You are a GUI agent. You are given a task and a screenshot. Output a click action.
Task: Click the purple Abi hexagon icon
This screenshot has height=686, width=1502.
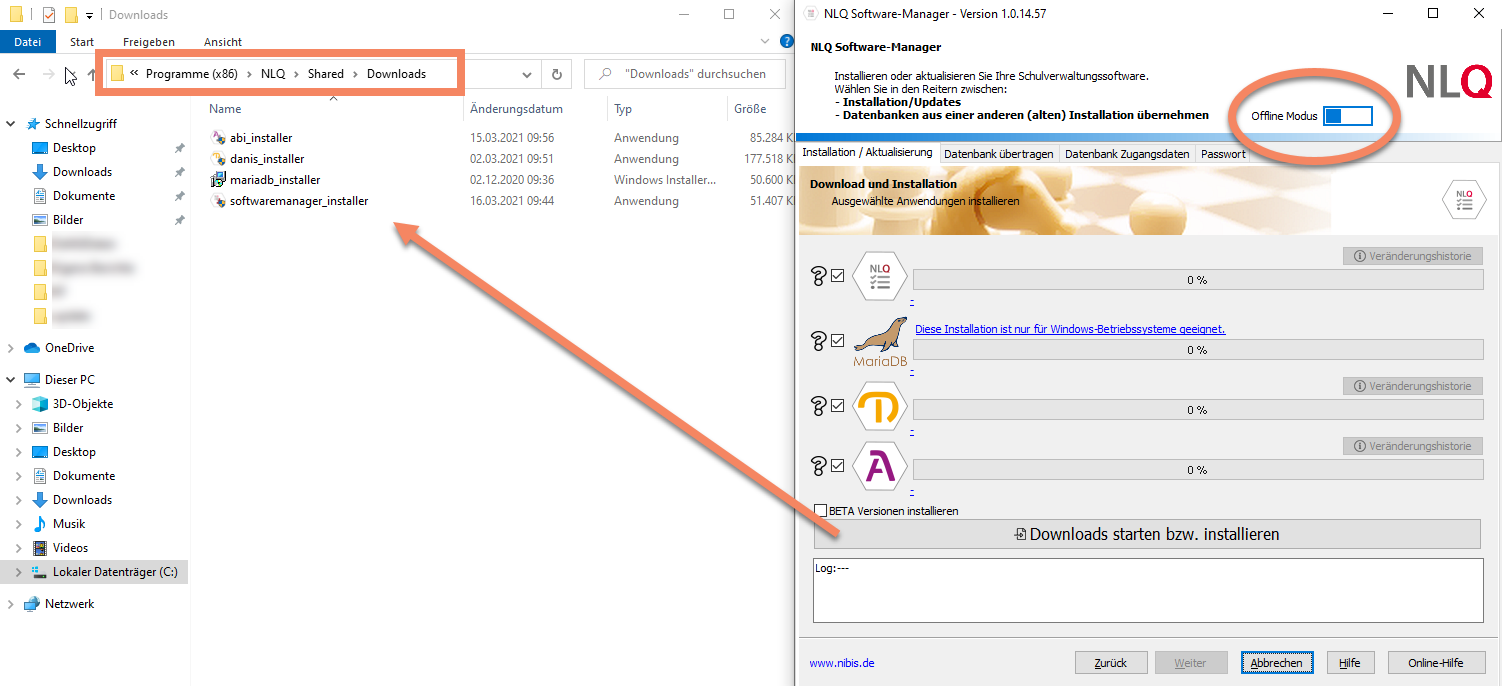point(880,467)
